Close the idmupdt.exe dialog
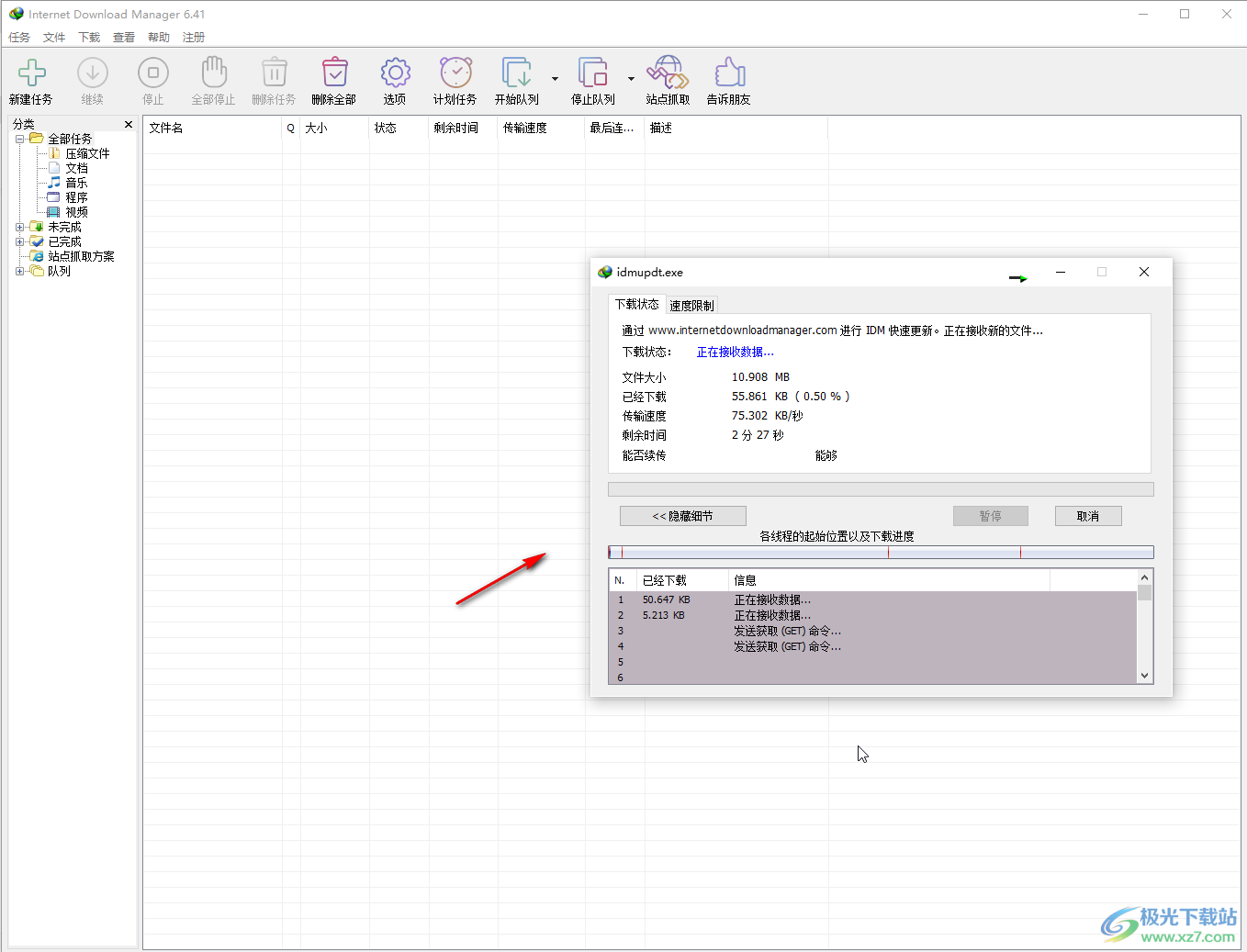The image size is (1247, 952). click(x=1144, y=272)
